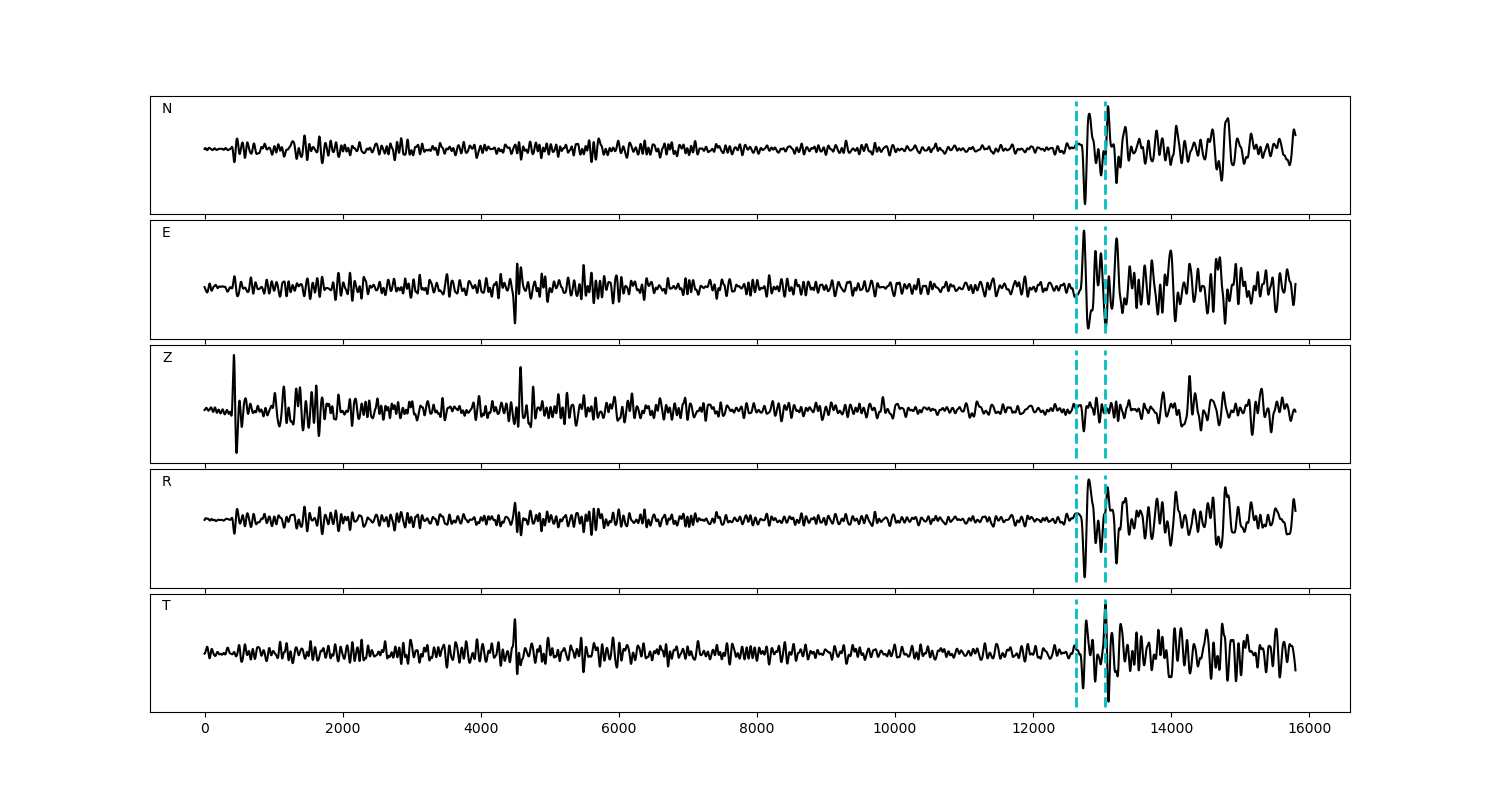Screen dimensions: 1500x800
Task: Select the Z component label
Action: (x=167, y=358)
